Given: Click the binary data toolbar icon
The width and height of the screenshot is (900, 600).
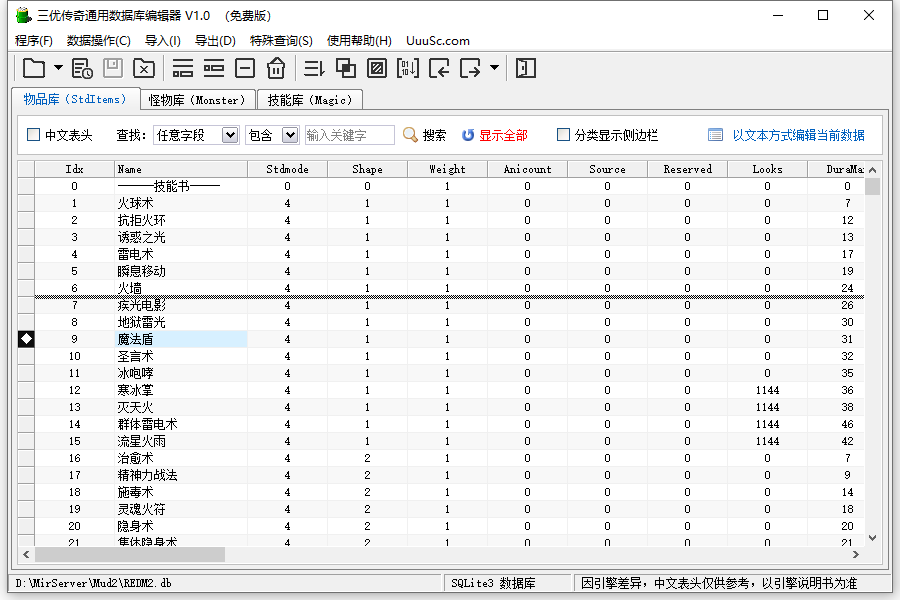Looking at the screenshot, I should (408, 68).
